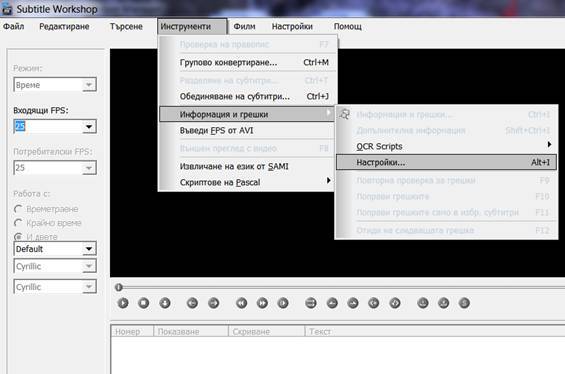Open the Търсене menu
This screenshot has height=374, width=565.
[x=126, y=26]
